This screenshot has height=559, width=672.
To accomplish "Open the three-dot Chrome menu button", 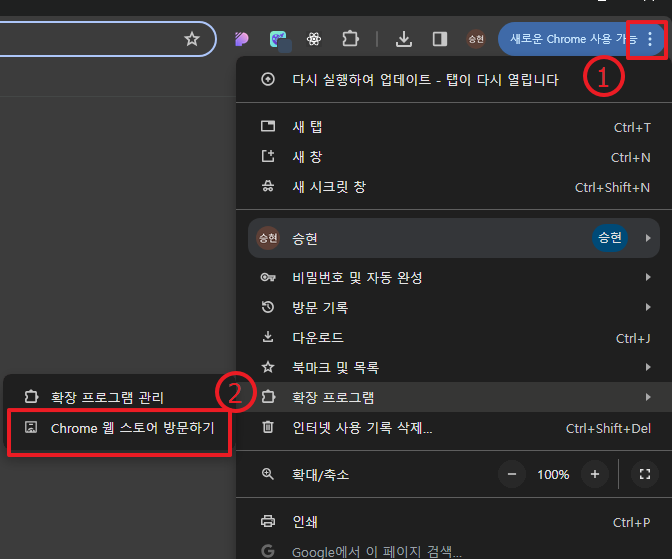I will [x=650, y=39].
